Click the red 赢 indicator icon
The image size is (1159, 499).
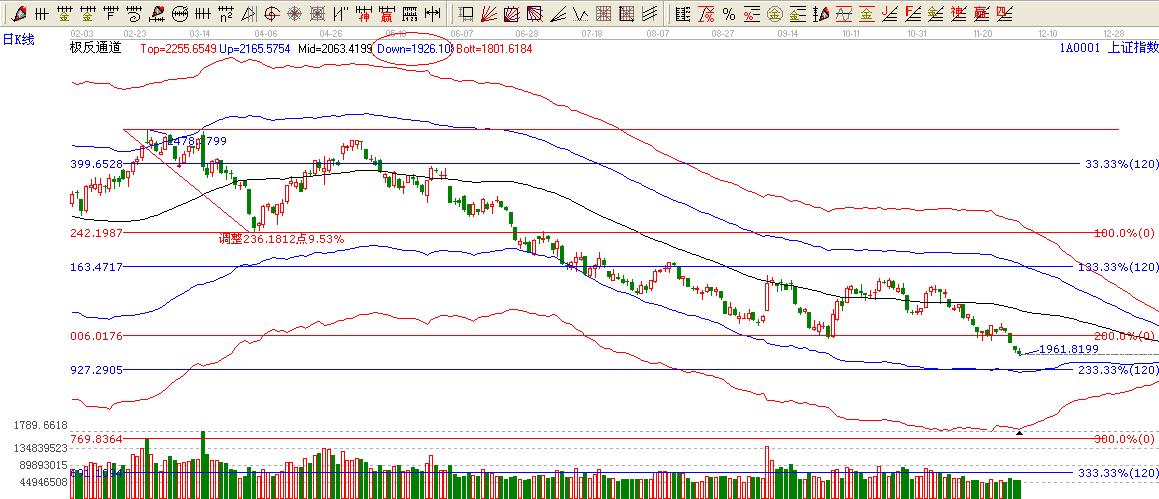click(x=385, y=14)
